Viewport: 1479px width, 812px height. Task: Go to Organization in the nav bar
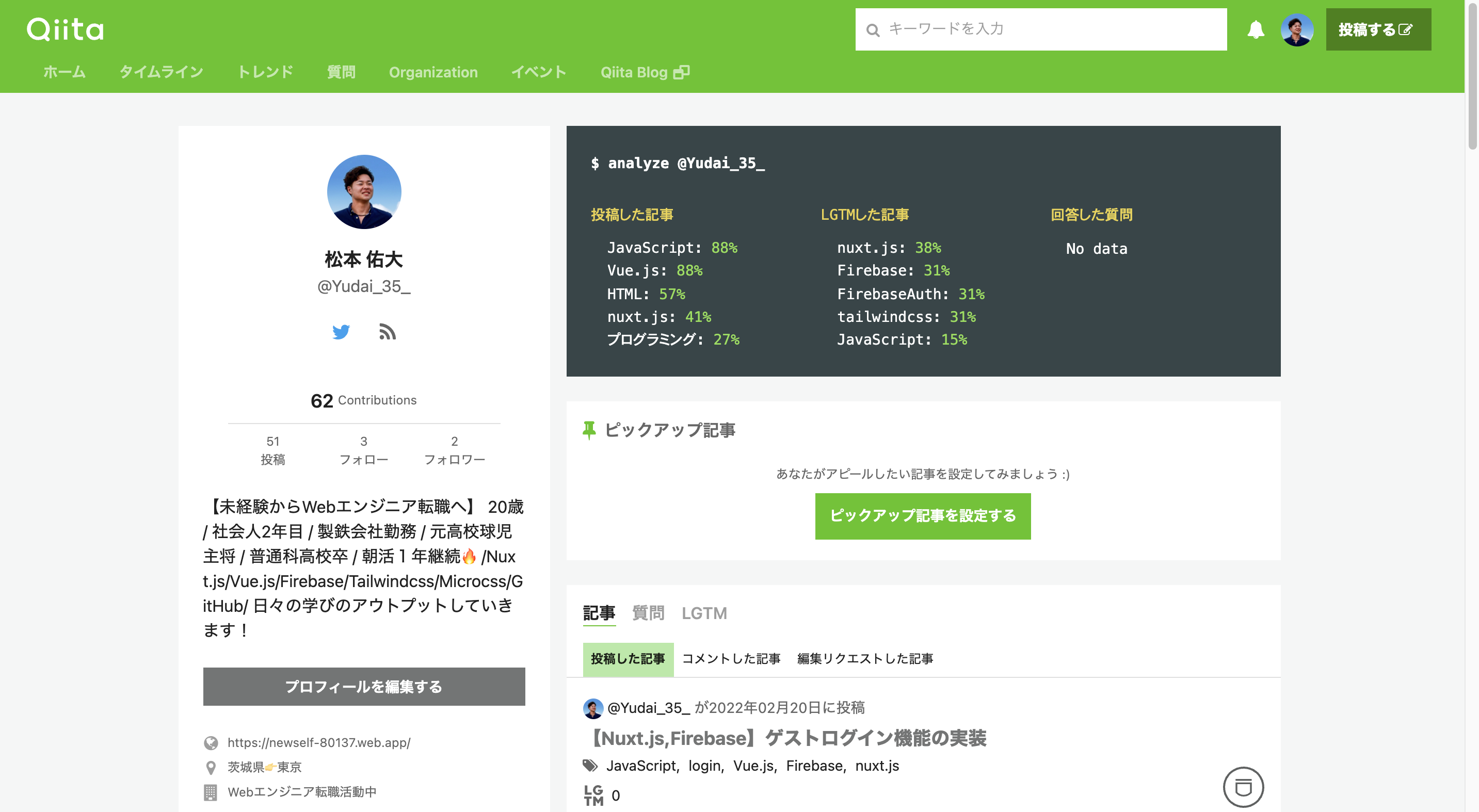pyautogui.click(x=433, y=72)
